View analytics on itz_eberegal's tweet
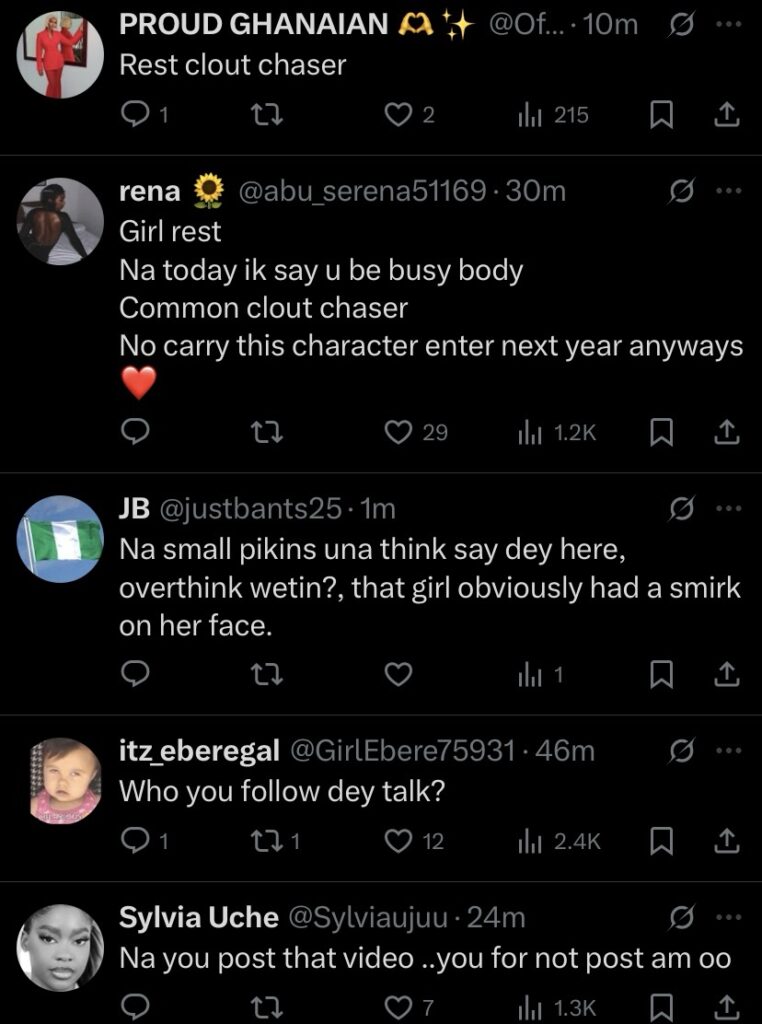The width and height of the screenshot is (762, 1024). pyautogui.click(x=530, y=842)
